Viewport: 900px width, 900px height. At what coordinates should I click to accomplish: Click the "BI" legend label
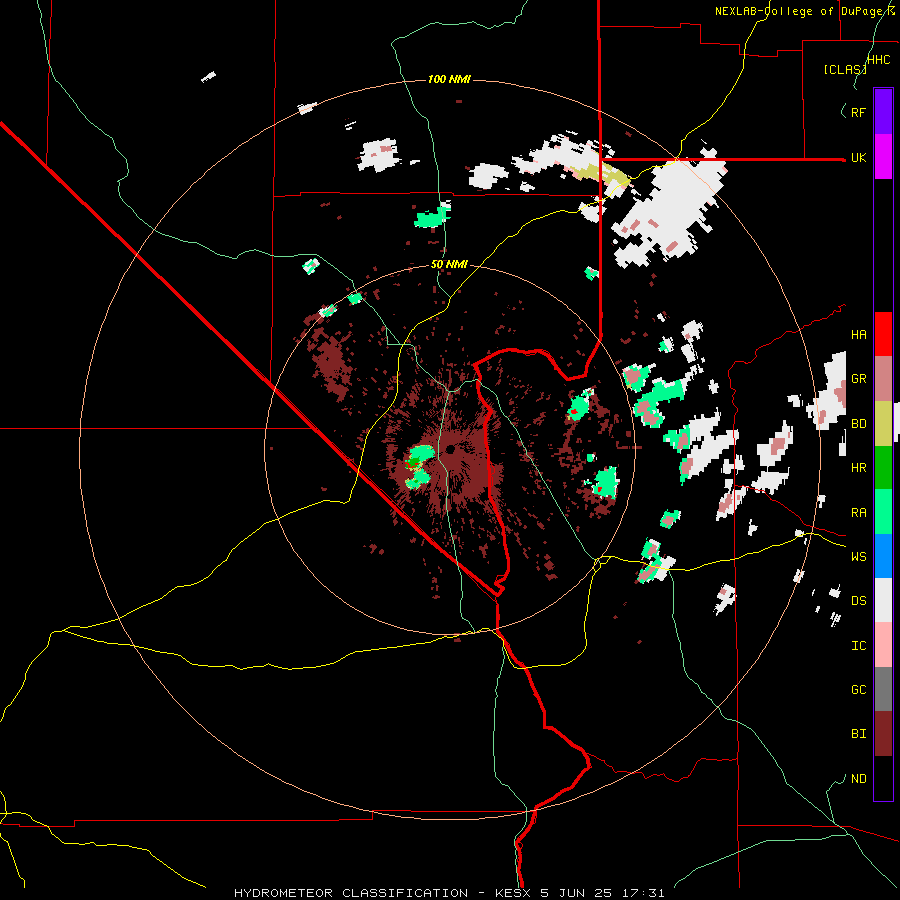(858, 734)
